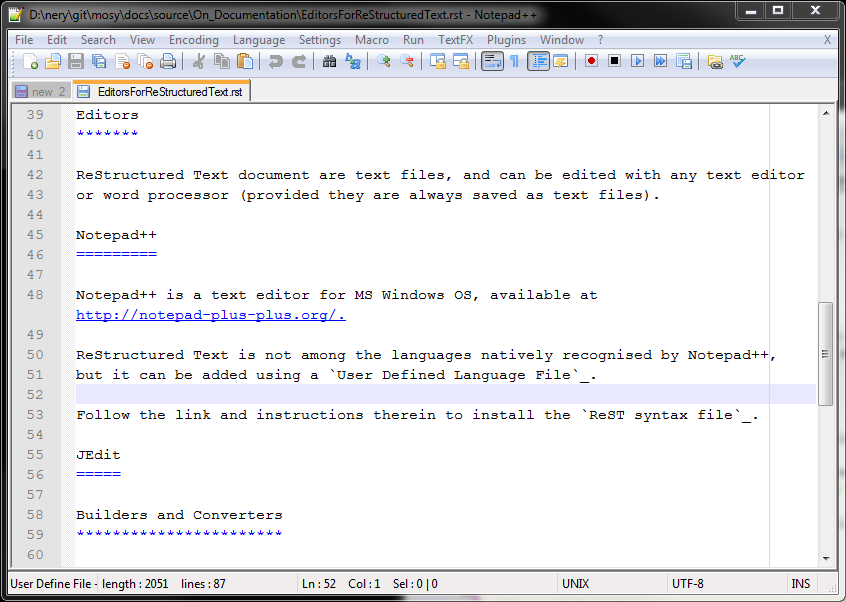Screen dimensions: 846x602
Task: Open the ? help menu
Action: (601, 40)
